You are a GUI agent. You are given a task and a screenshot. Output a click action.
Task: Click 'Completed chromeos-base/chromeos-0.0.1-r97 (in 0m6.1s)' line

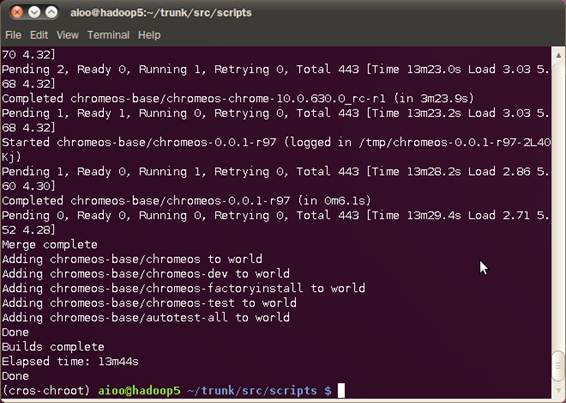187,200
